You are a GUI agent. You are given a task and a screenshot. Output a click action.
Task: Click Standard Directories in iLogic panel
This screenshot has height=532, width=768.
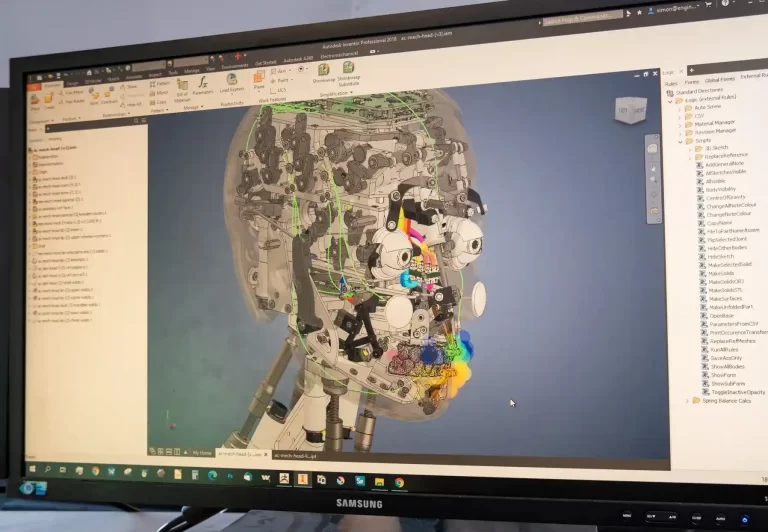(695, 91)
